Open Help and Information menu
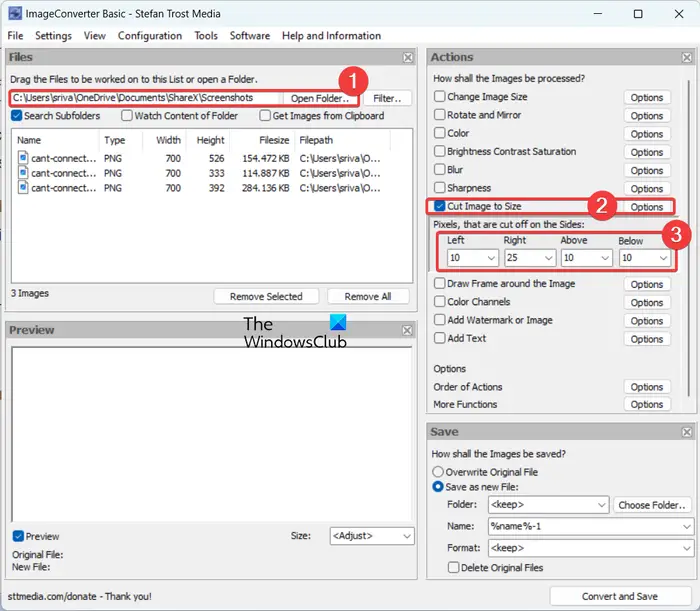 [x=331, y=36]
